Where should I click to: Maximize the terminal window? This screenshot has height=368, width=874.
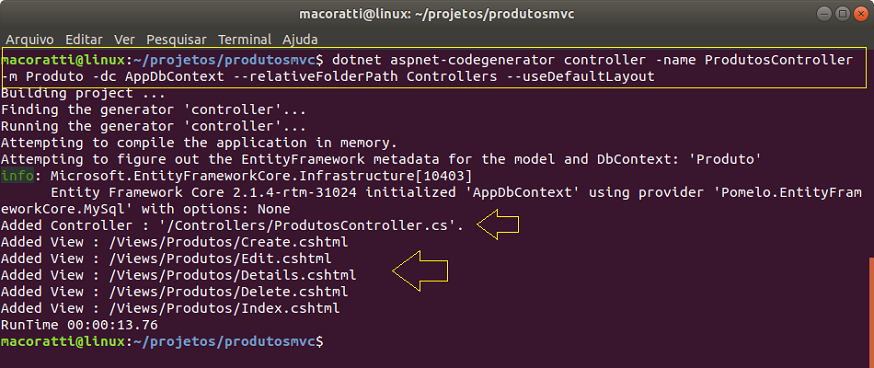(843, 13)
